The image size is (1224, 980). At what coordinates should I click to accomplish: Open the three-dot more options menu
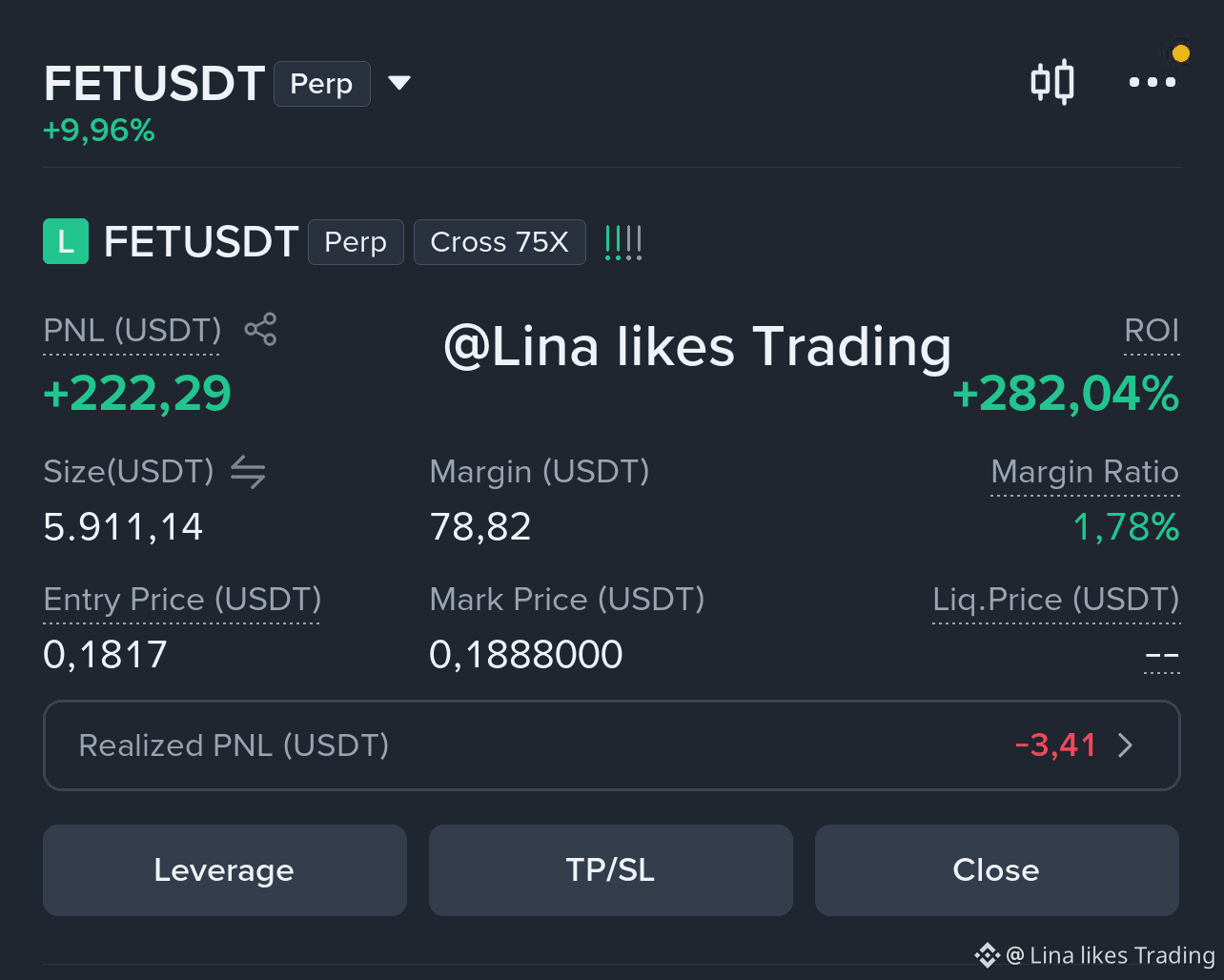(x=1152, y=82)
